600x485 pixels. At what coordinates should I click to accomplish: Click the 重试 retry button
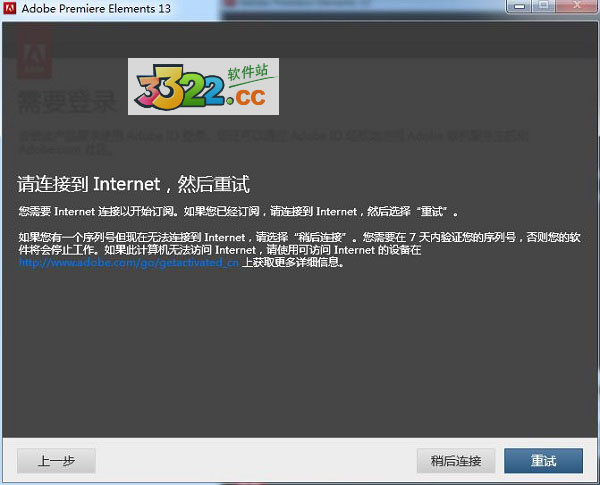pyautogui.click(x=543, y=461)
